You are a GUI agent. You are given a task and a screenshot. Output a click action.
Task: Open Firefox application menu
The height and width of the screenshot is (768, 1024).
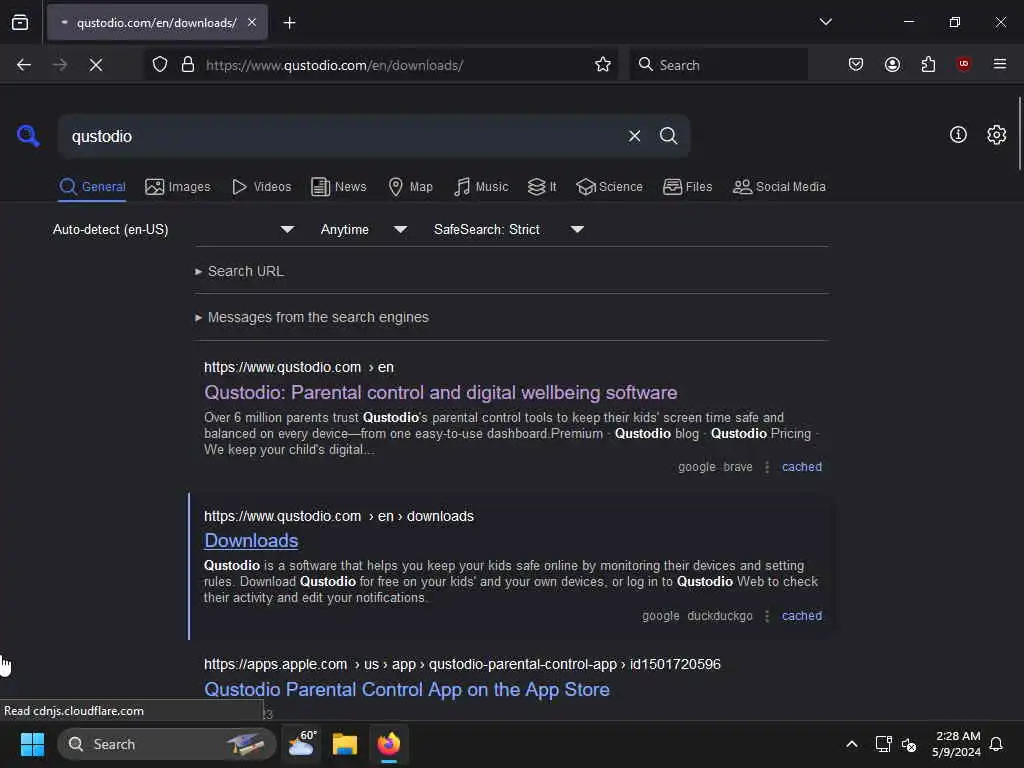coord(1000,64)
